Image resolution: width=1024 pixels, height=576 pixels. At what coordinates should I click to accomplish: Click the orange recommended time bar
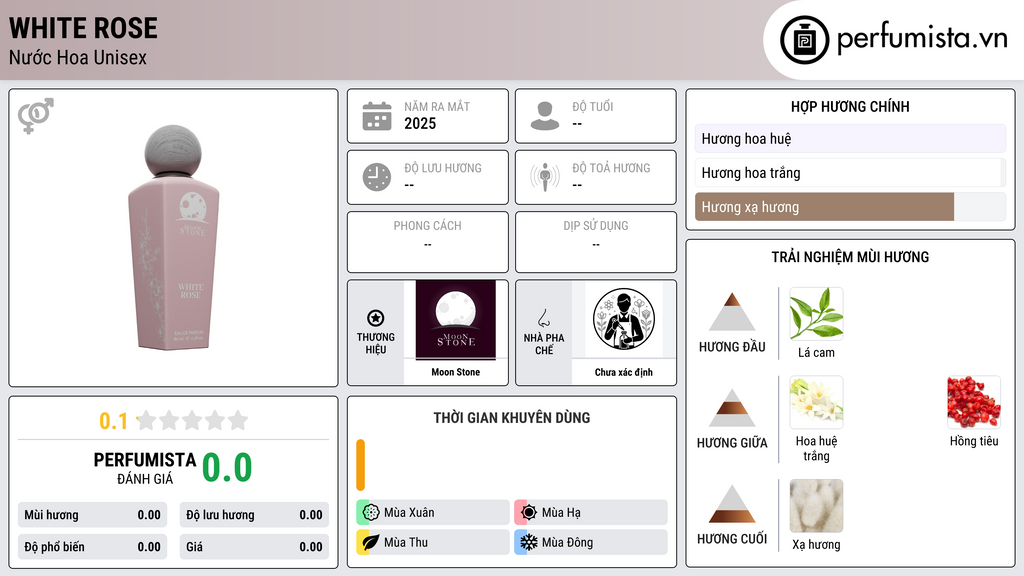(360, 465)
